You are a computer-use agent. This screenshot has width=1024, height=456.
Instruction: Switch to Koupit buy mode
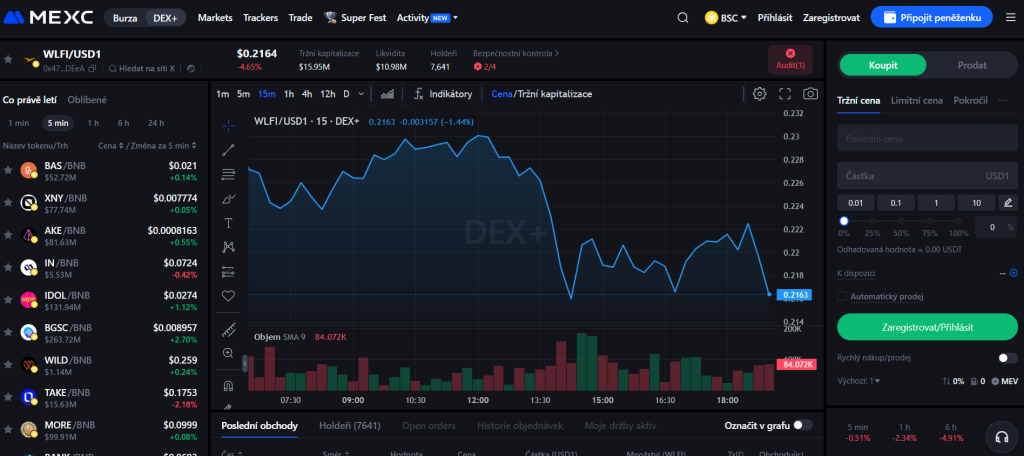pyautogui.click(x=883, y=65)
